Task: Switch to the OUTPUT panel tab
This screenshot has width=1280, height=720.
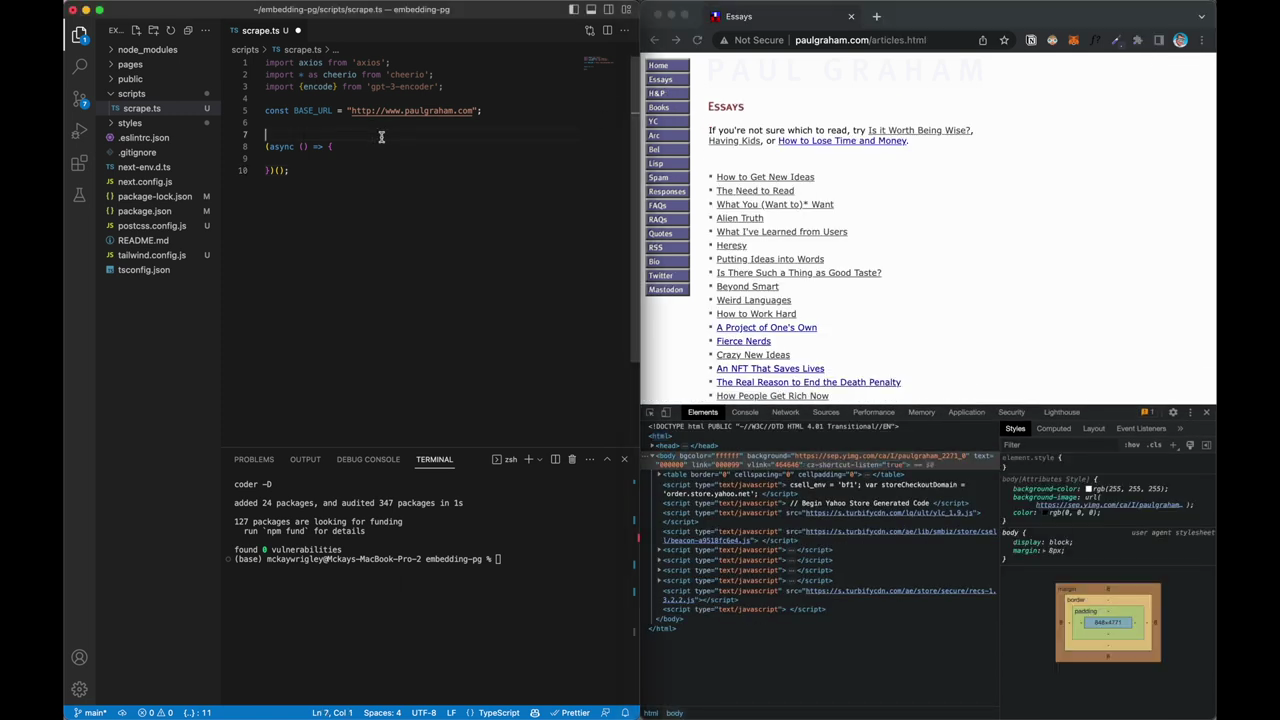Action: coord(305,459)
